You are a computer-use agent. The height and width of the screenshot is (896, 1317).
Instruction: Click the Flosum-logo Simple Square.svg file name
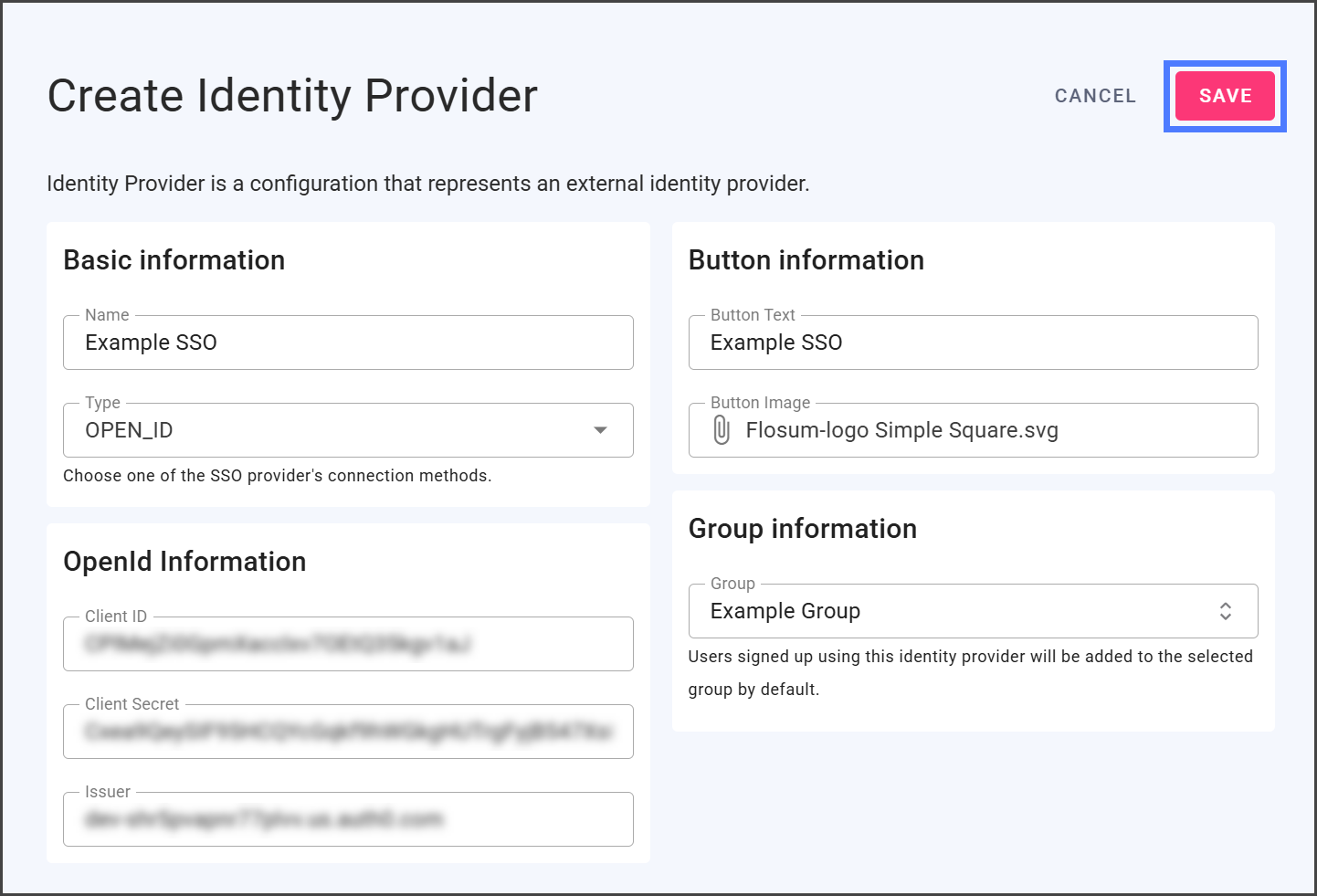[901, 430]
